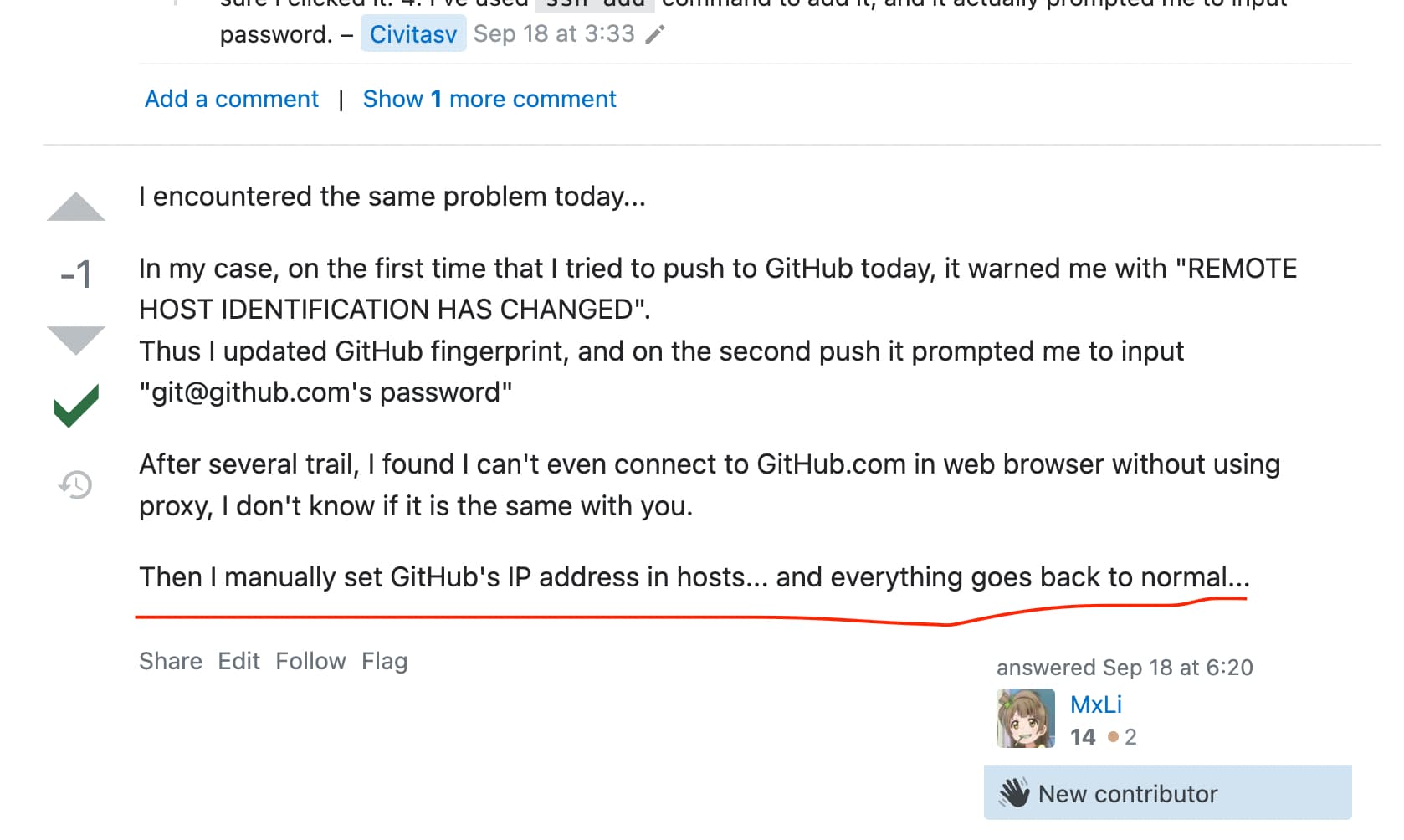Upvote the answer by MxLi
Viewport: 1404px width, 840px height.
pos(76,207)
